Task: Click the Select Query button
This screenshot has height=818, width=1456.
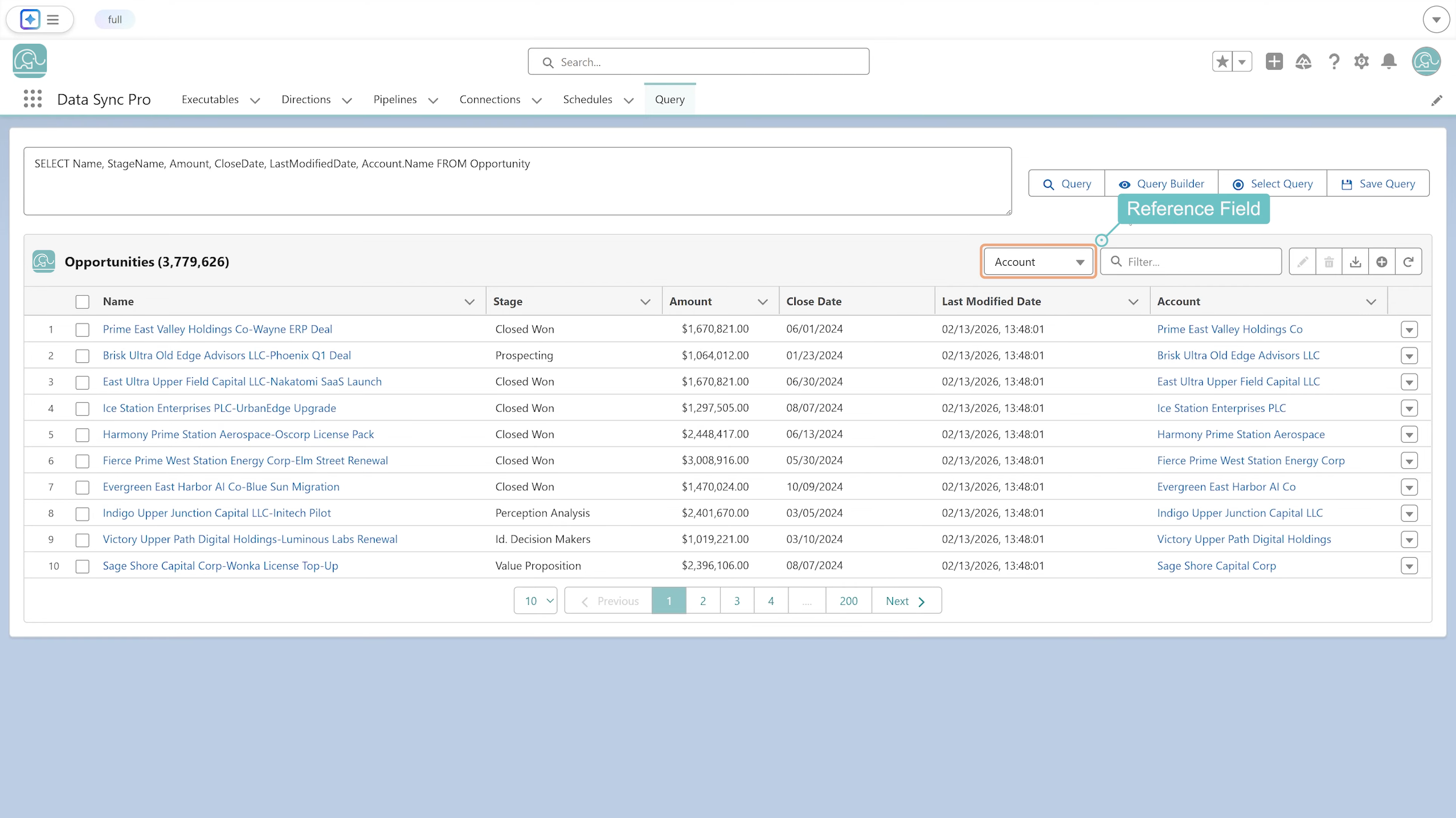Action: tap(1272, 184)
